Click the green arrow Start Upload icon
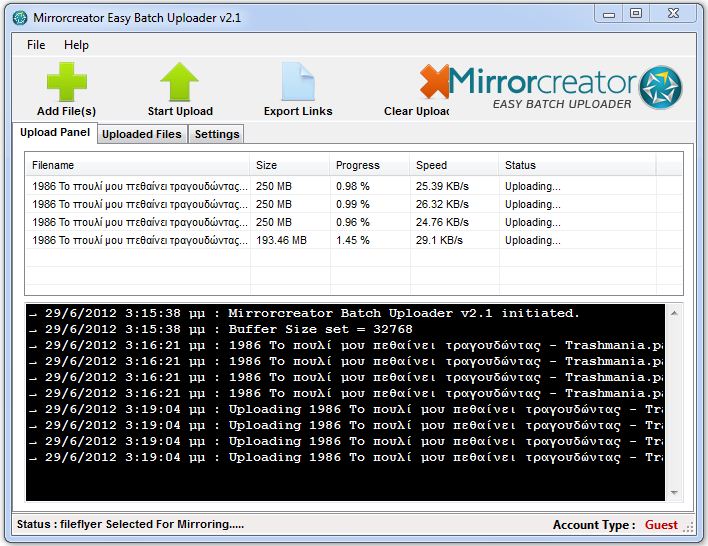Screen dimensions: 708x546 pyautogui.click(x=180, y=82)
